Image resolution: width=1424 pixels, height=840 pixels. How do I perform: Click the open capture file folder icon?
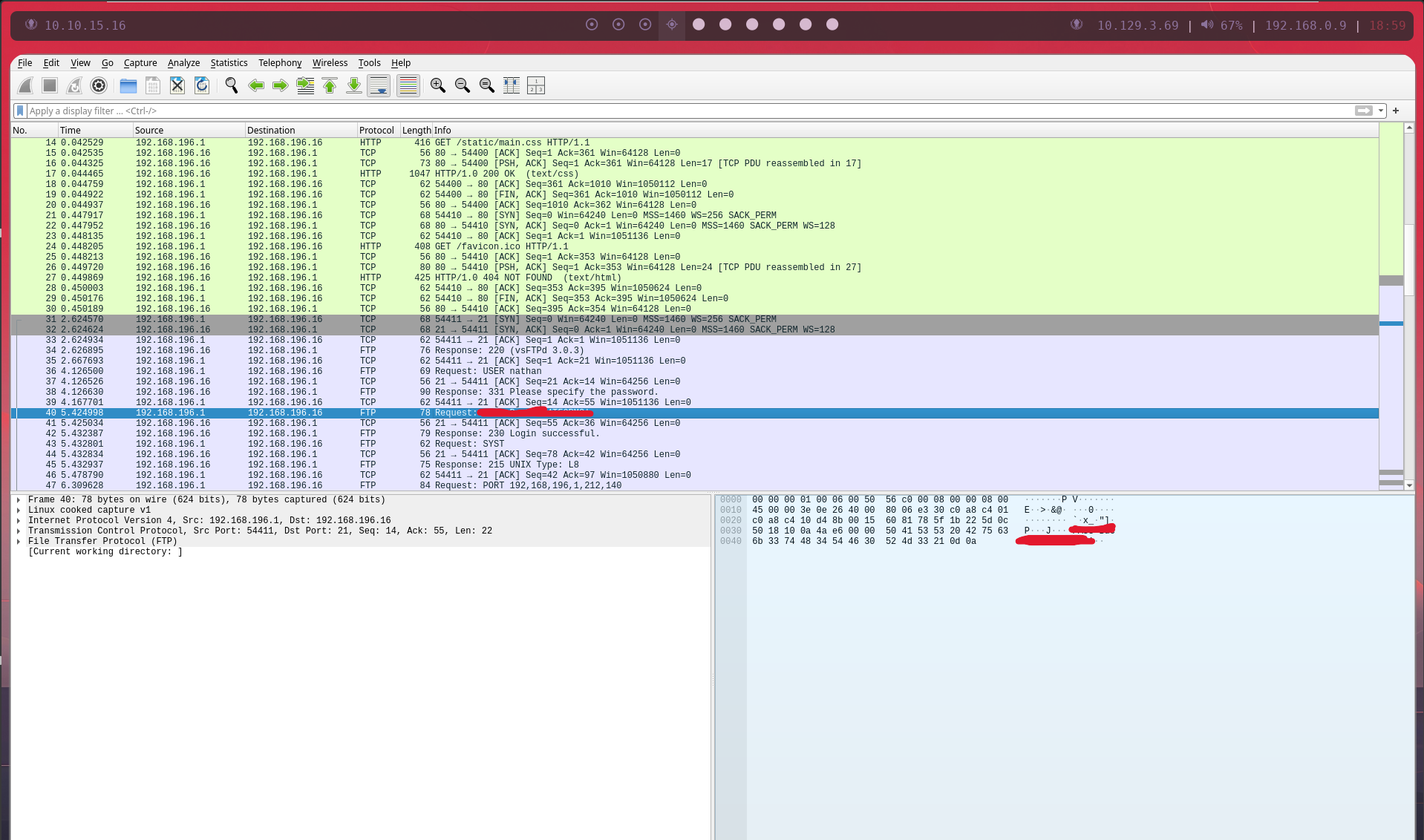[x=128, y=86]
